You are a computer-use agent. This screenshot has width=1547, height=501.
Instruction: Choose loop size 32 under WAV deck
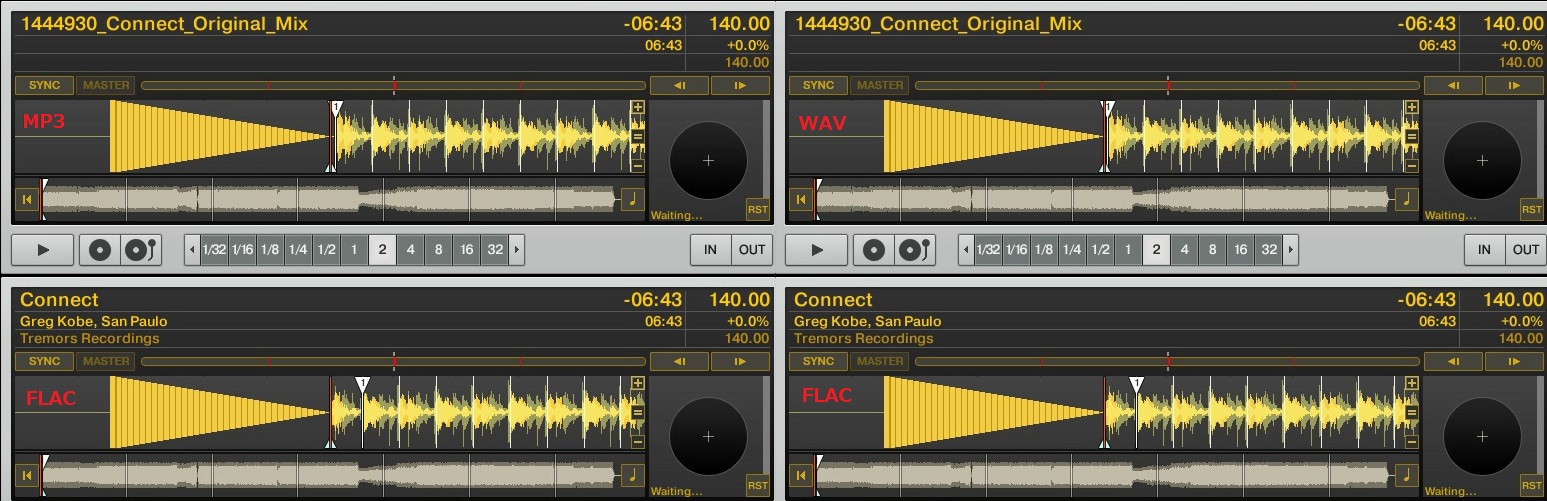[1269, 249]
